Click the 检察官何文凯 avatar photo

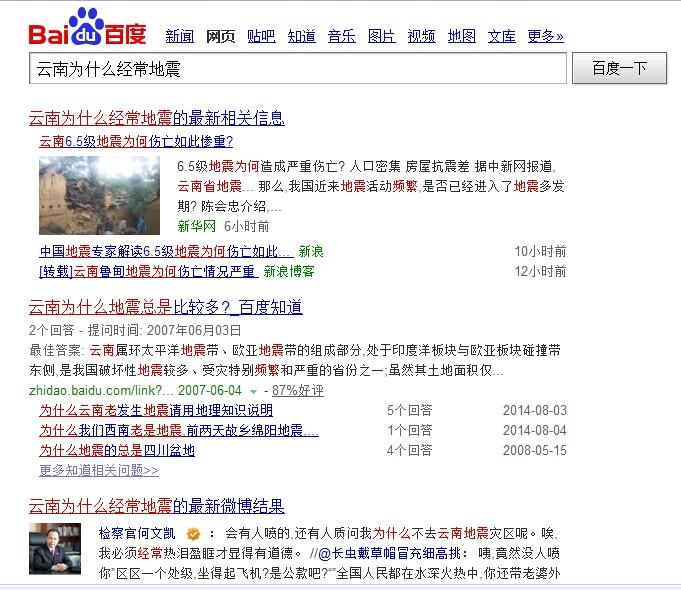click(55, 549)
